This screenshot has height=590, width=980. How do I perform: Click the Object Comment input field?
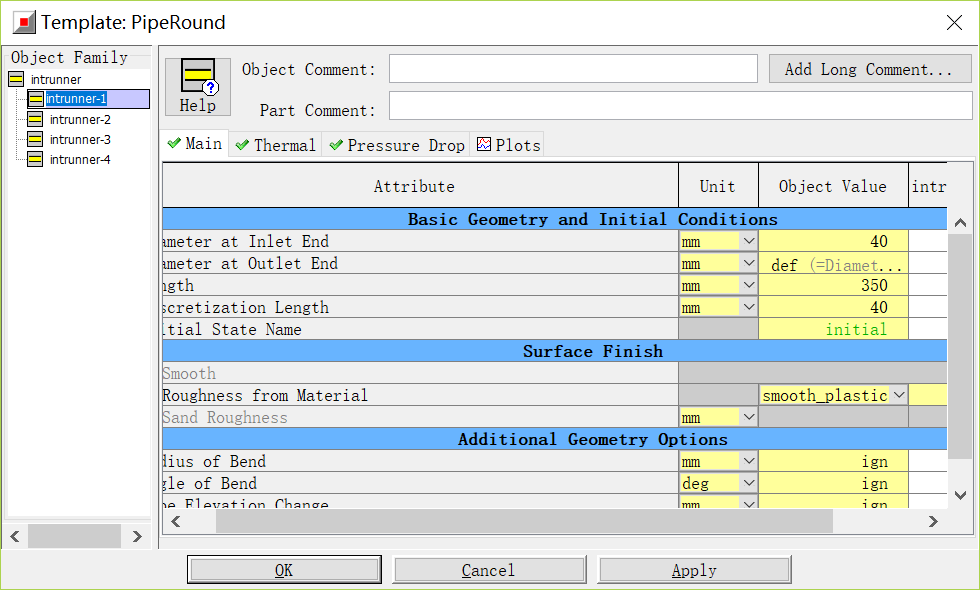click(573, 69)
